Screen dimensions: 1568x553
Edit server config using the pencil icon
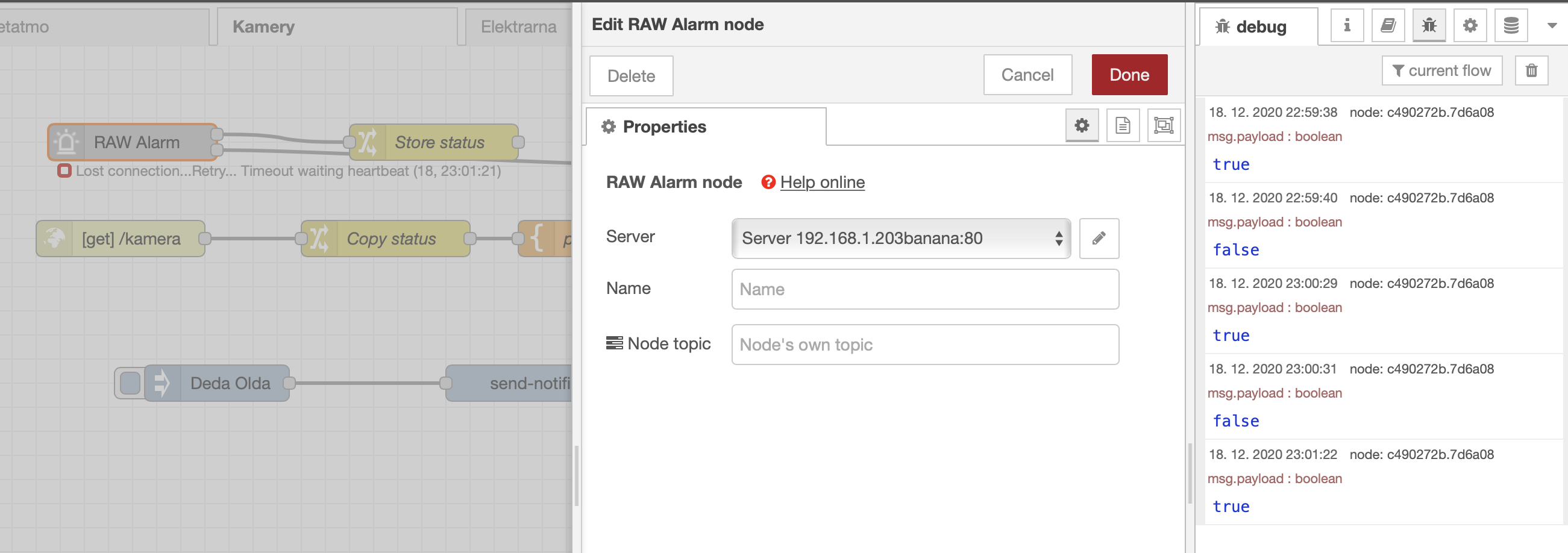tap(1099, 239)
